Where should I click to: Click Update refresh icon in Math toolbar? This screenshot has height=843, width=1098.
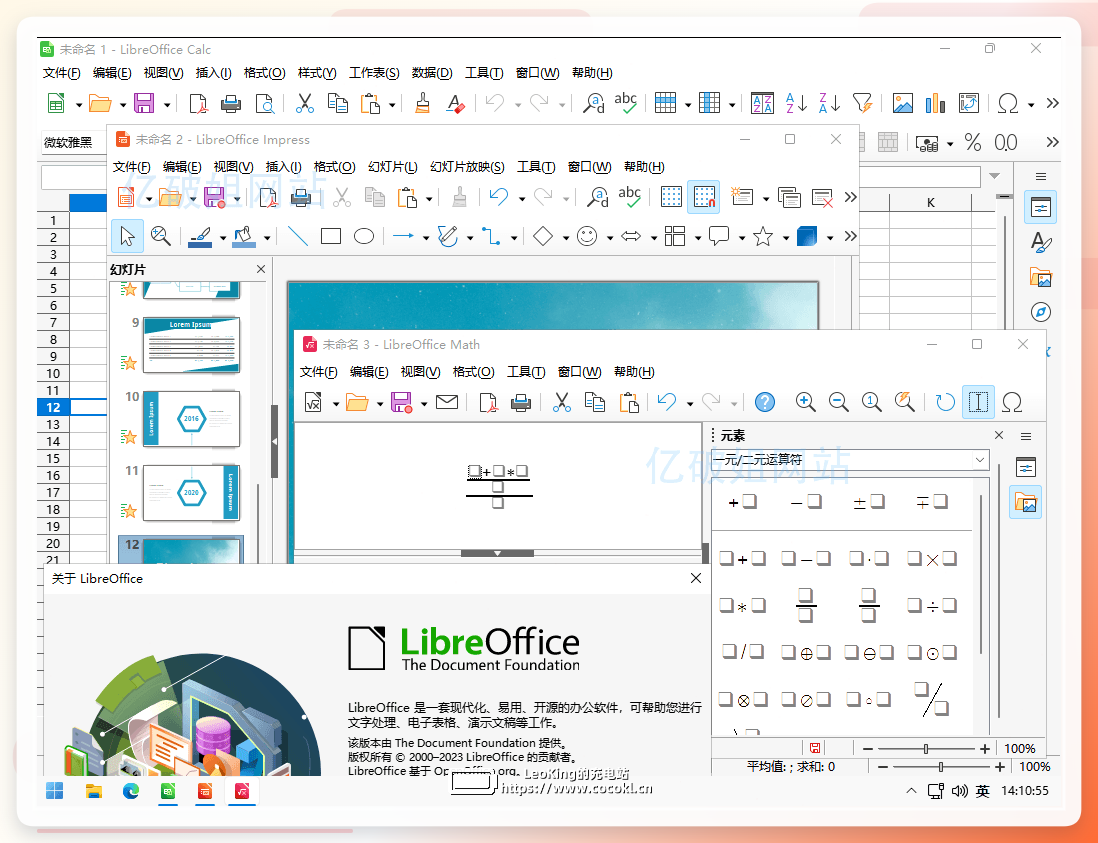[x=945, y=402]
